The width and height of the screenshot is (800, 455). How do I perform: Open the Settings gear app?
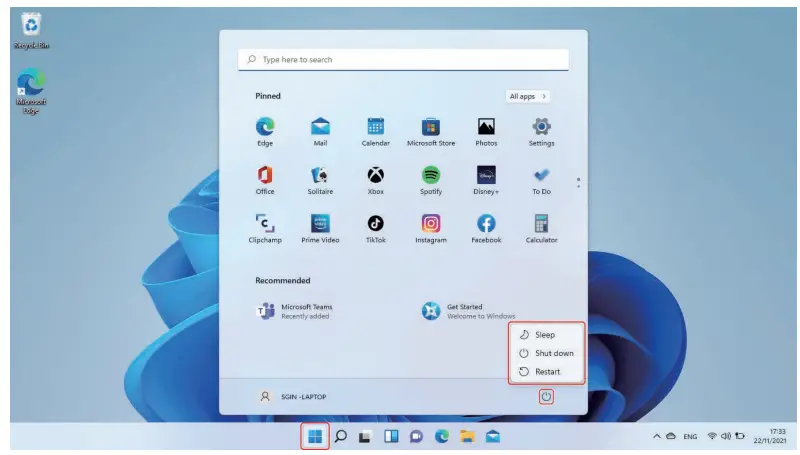tap(541, 132)
